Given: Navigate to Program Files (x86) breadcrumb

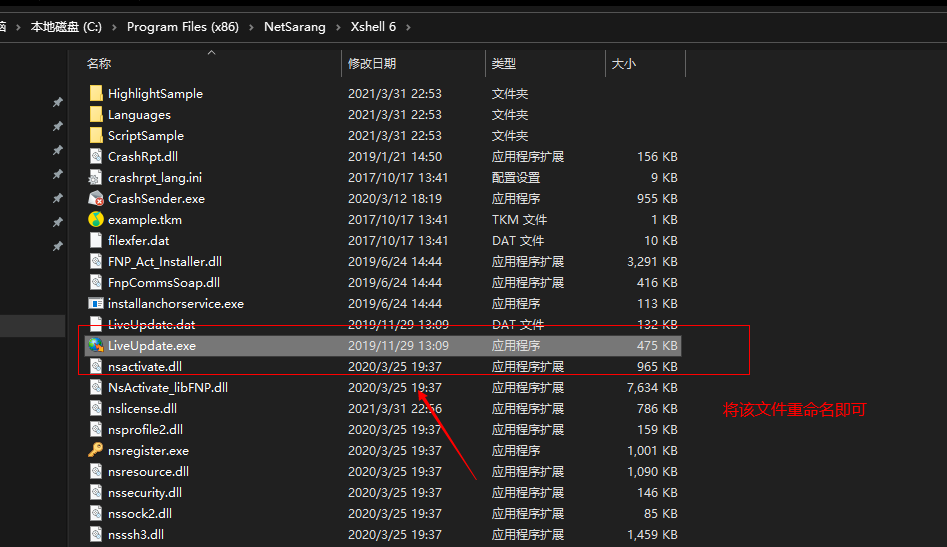Looking at the screenshot, I should (x=183, y=27).
